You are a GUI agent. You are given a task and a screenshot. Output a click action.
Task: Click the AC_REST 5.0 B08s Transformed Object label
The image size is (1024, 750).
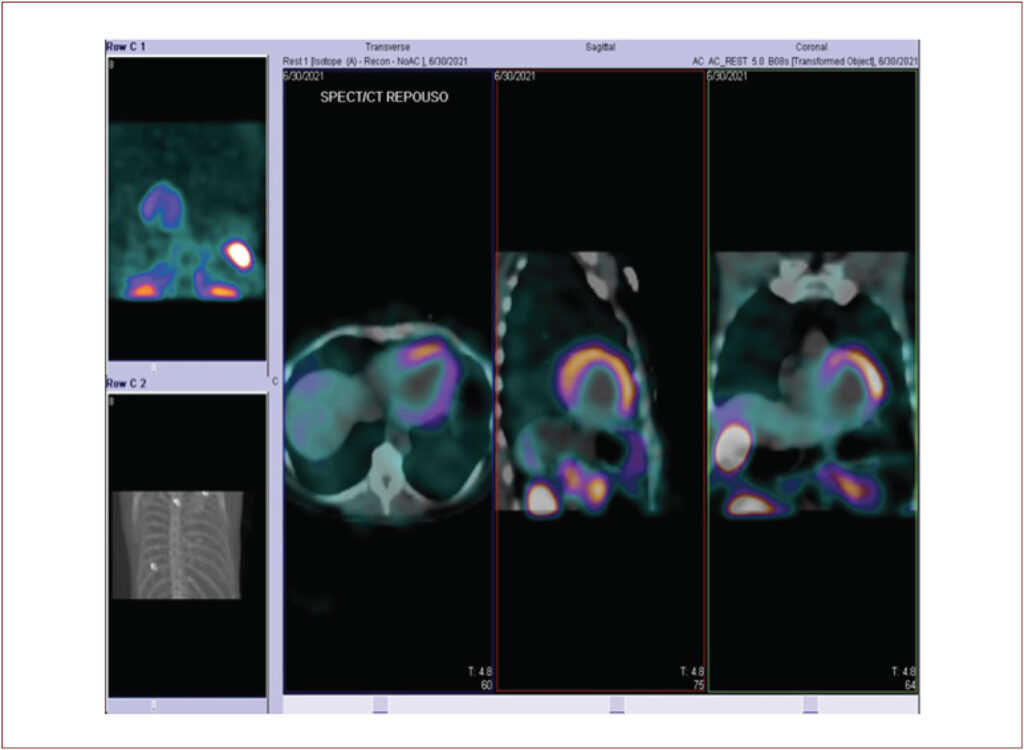(805, 61)
